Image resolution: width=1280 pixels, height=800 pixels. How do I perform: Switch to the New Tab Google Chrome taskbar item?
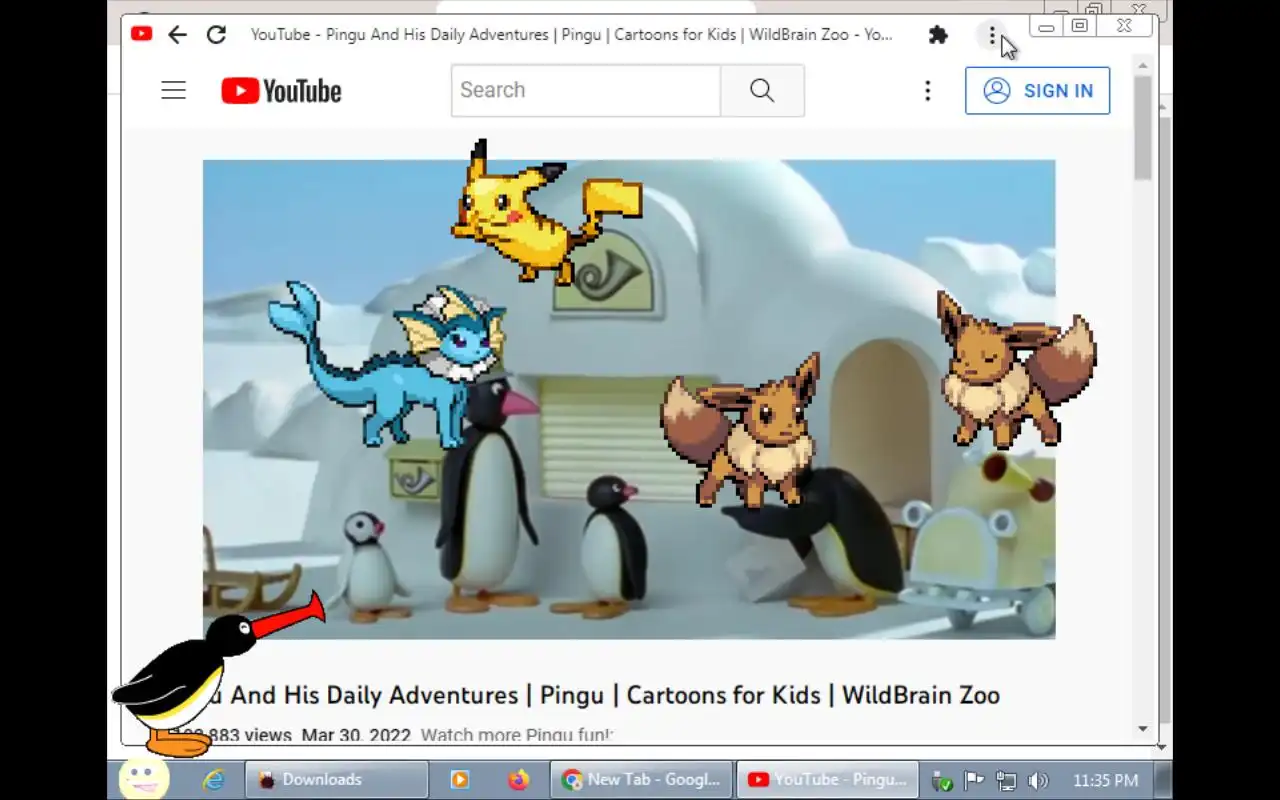[642, 780]
